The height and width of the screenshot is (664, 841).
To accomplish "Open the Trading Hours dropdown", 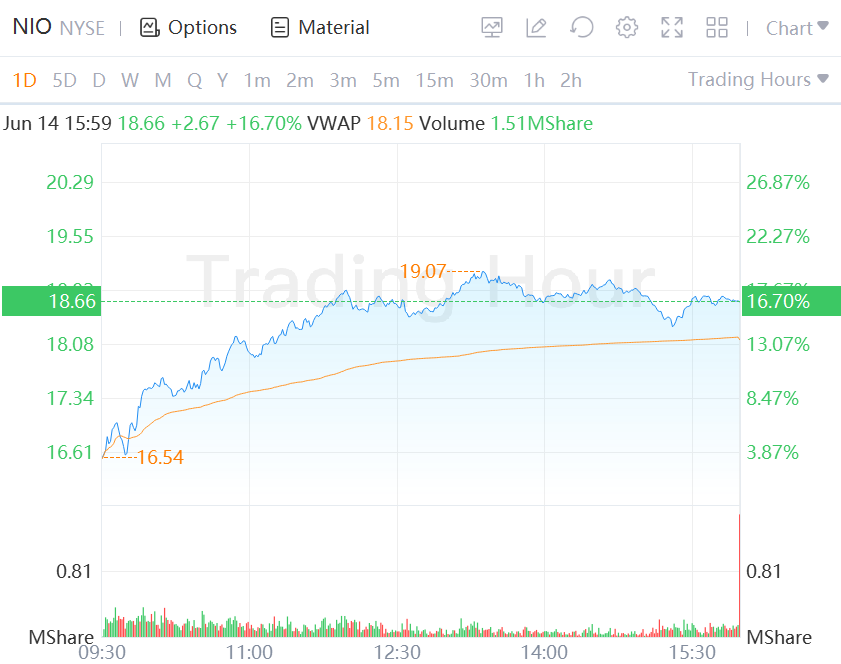I will tap(758, 80).
